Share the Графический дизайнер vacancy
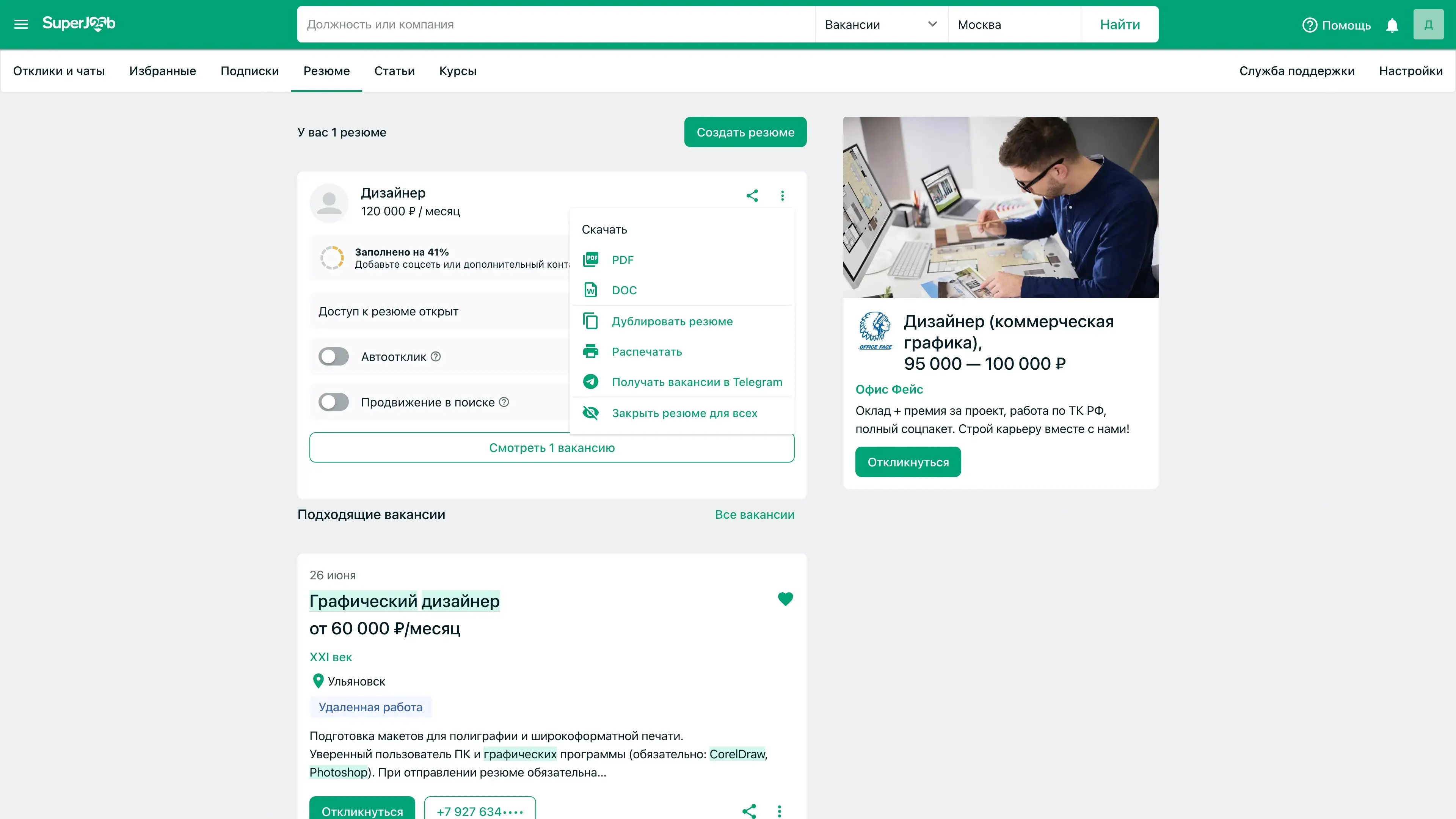This screenshot has height=819, width=1456. (x=749, y=811)
